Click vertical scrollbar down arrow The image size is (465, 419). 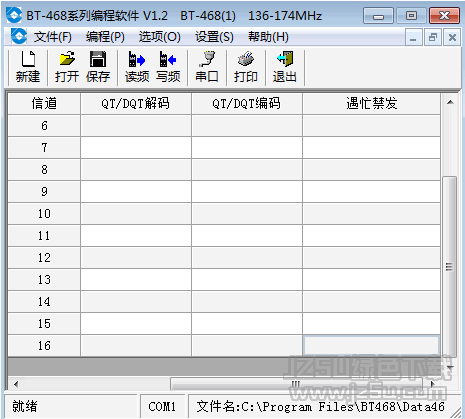click(450, 367)
